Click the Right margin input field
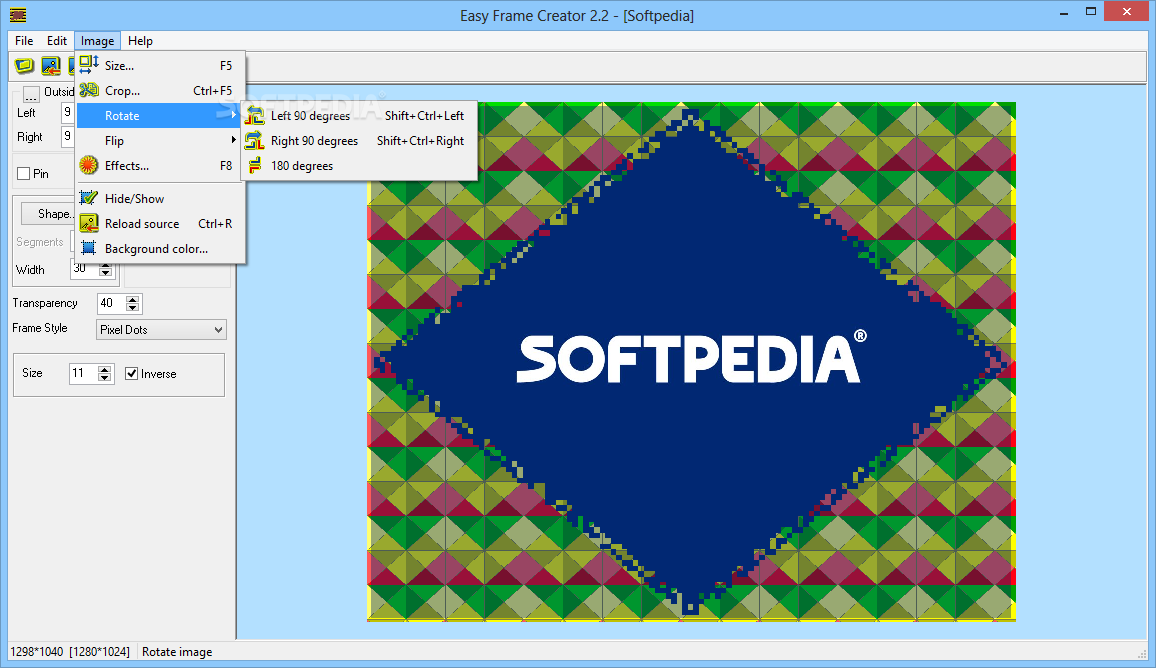The width and height of the screenshot is (1156, 668). [x=68, y=136]
